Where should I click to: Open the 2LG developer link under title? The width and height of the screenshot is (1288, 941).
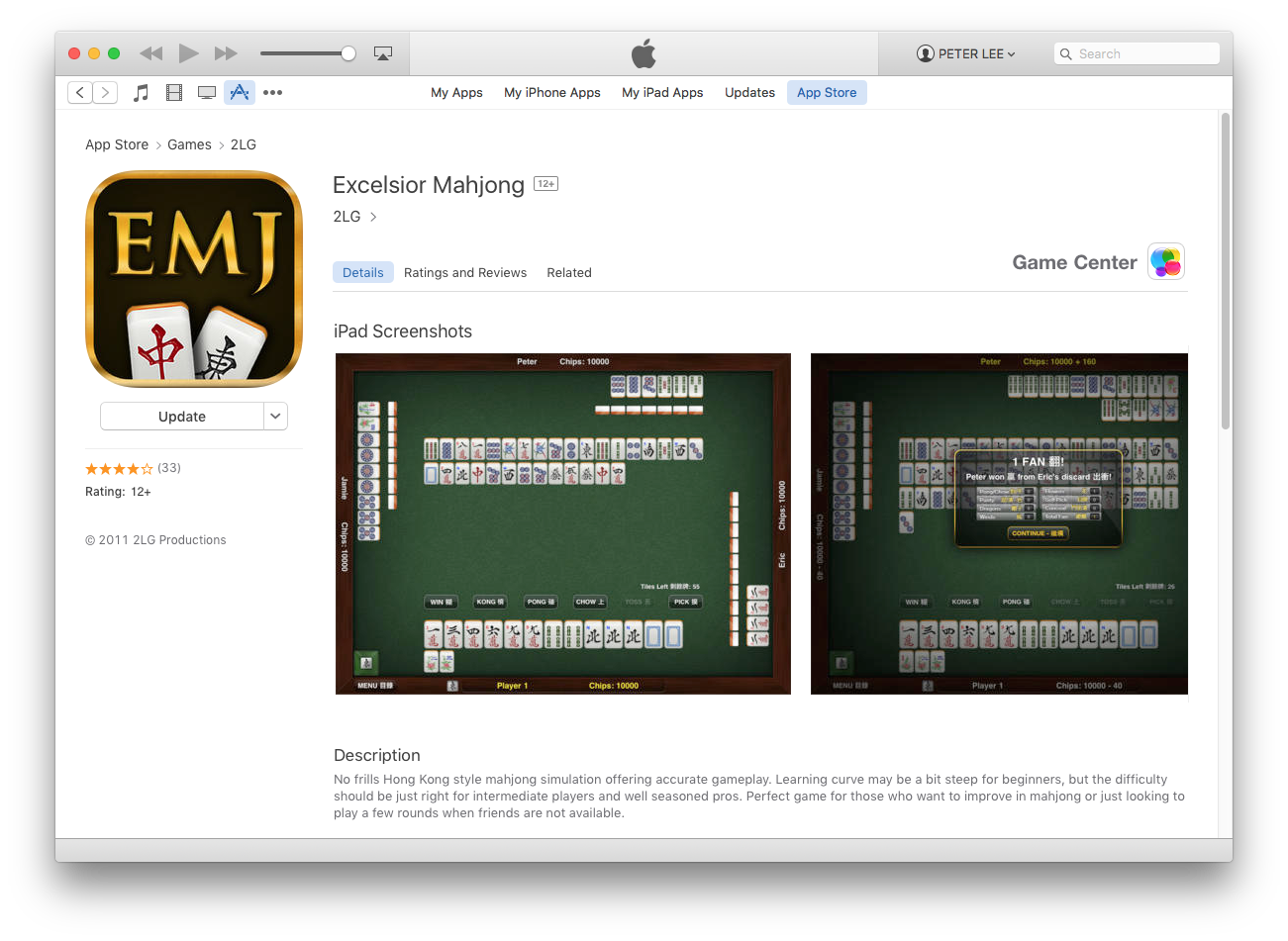click(347, 217)
